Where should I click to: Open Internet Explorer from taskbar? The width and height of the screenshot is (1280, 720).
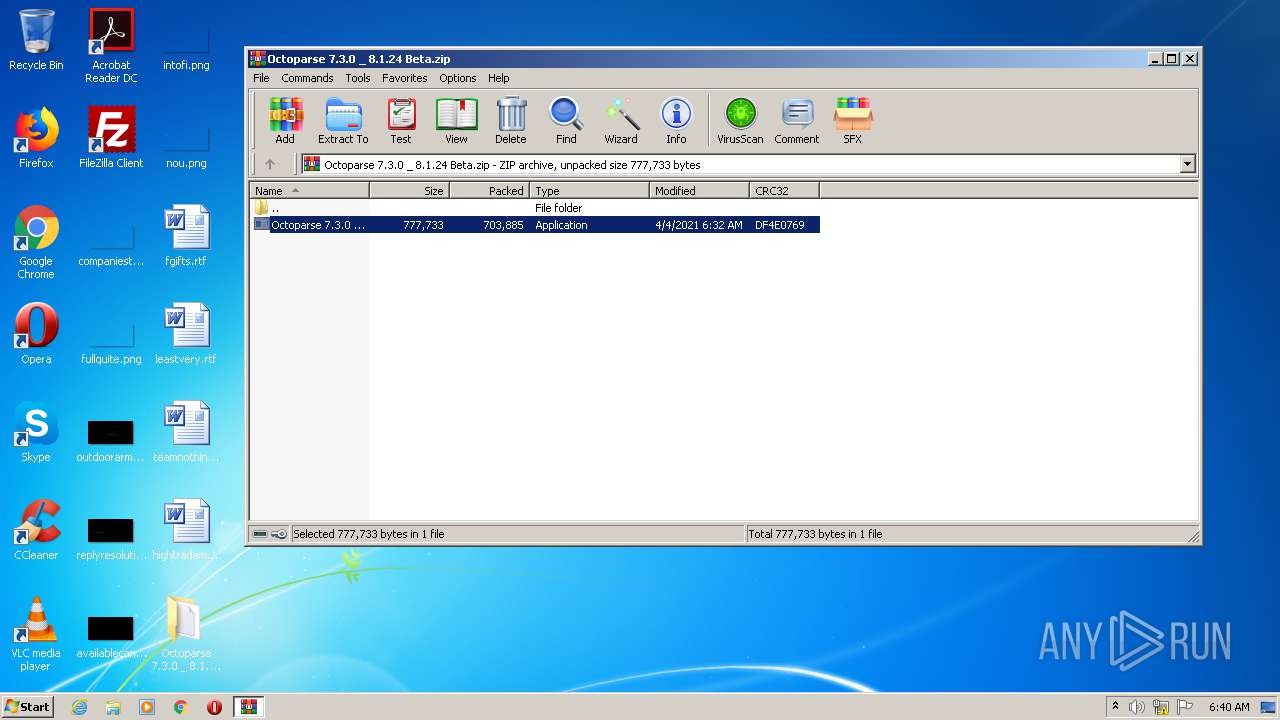point(79,707)
